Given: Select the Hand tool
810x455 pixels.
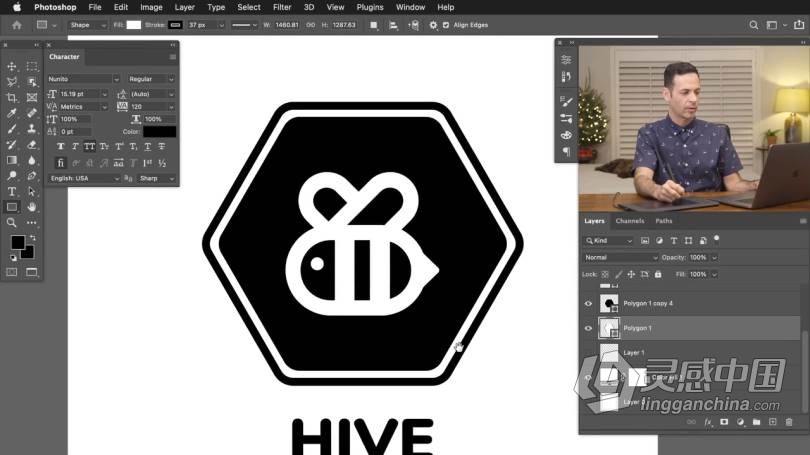Looking at the screenshot, I should (x=32, y=207).
